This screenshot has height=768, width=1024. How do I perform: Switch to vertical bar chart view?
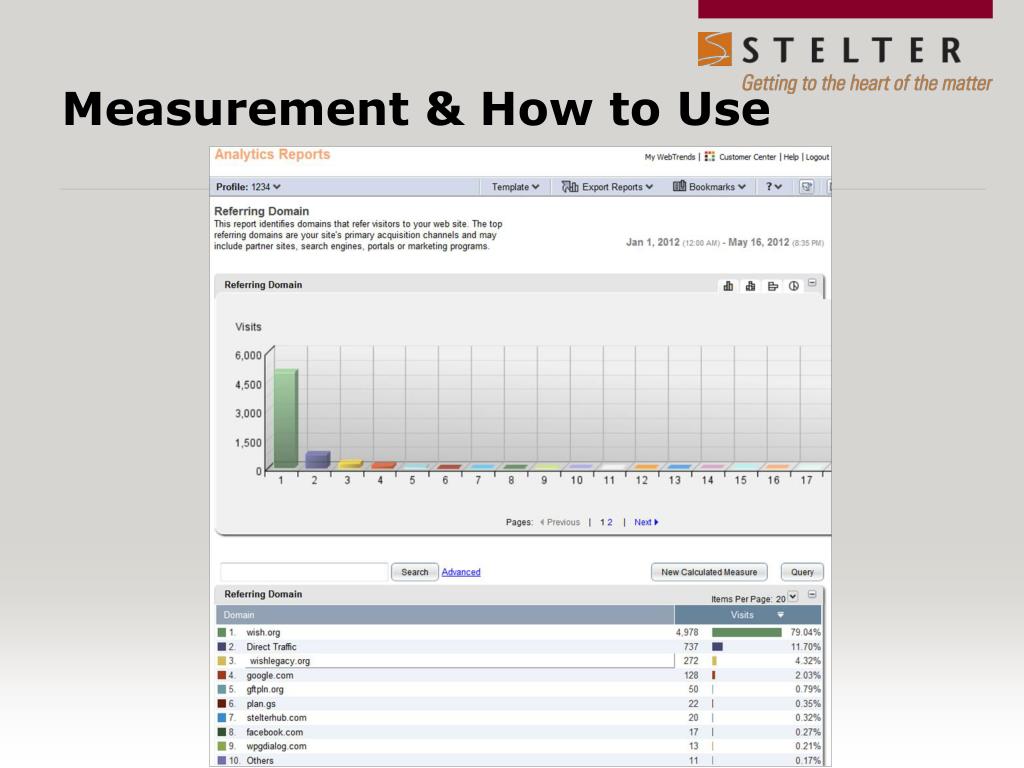[x=728, y=286]
